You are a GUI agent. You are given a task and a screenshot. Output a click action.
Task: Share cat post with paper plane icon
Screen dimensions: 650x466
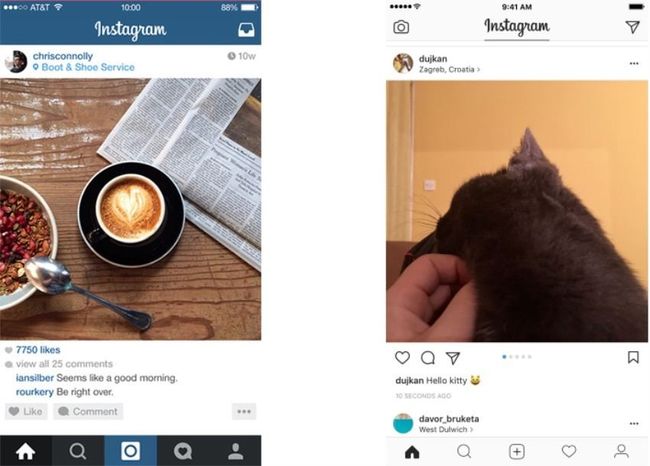(x=453, y=357)
